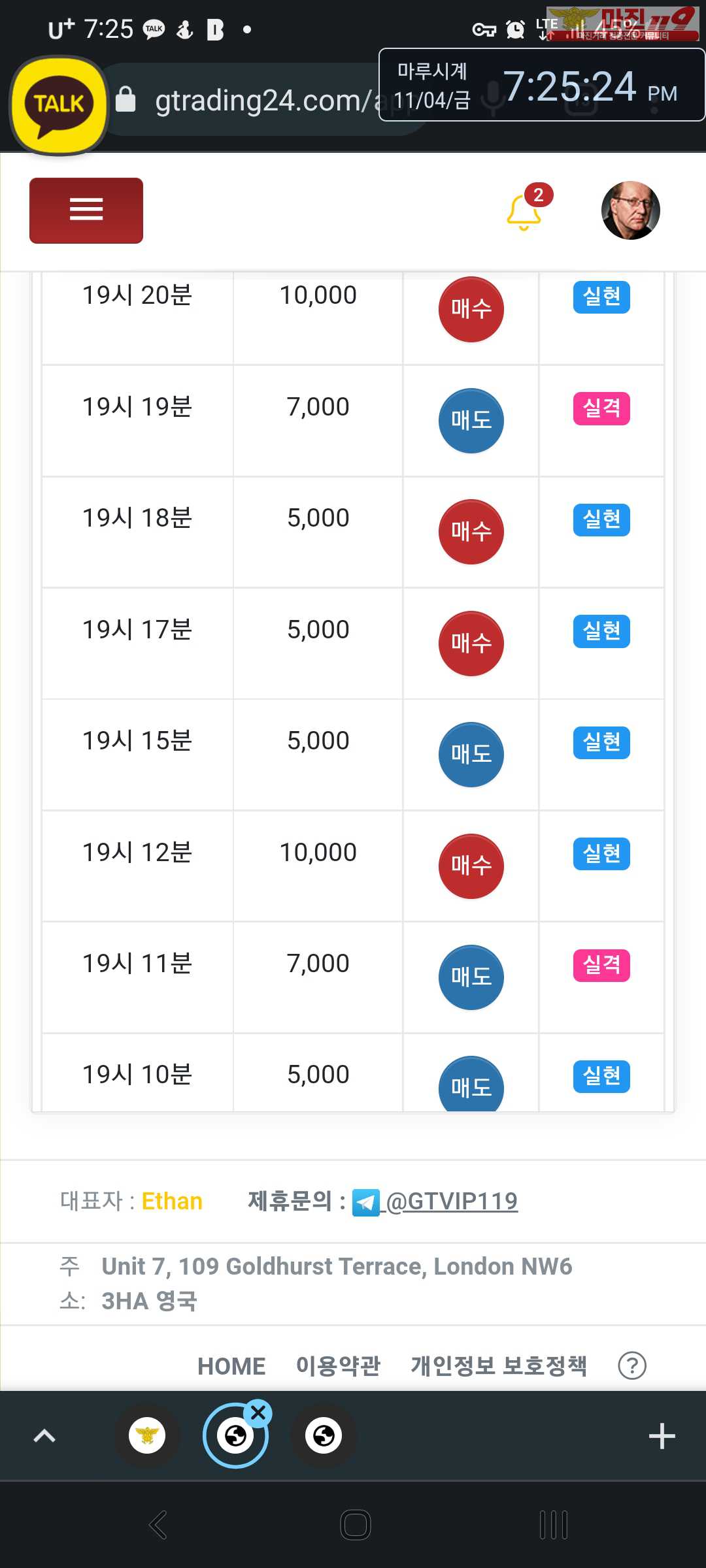Tap the KakaoTalk floating bubble
The height and width of the screenshot is (1568, 706).
click(59, 105)
